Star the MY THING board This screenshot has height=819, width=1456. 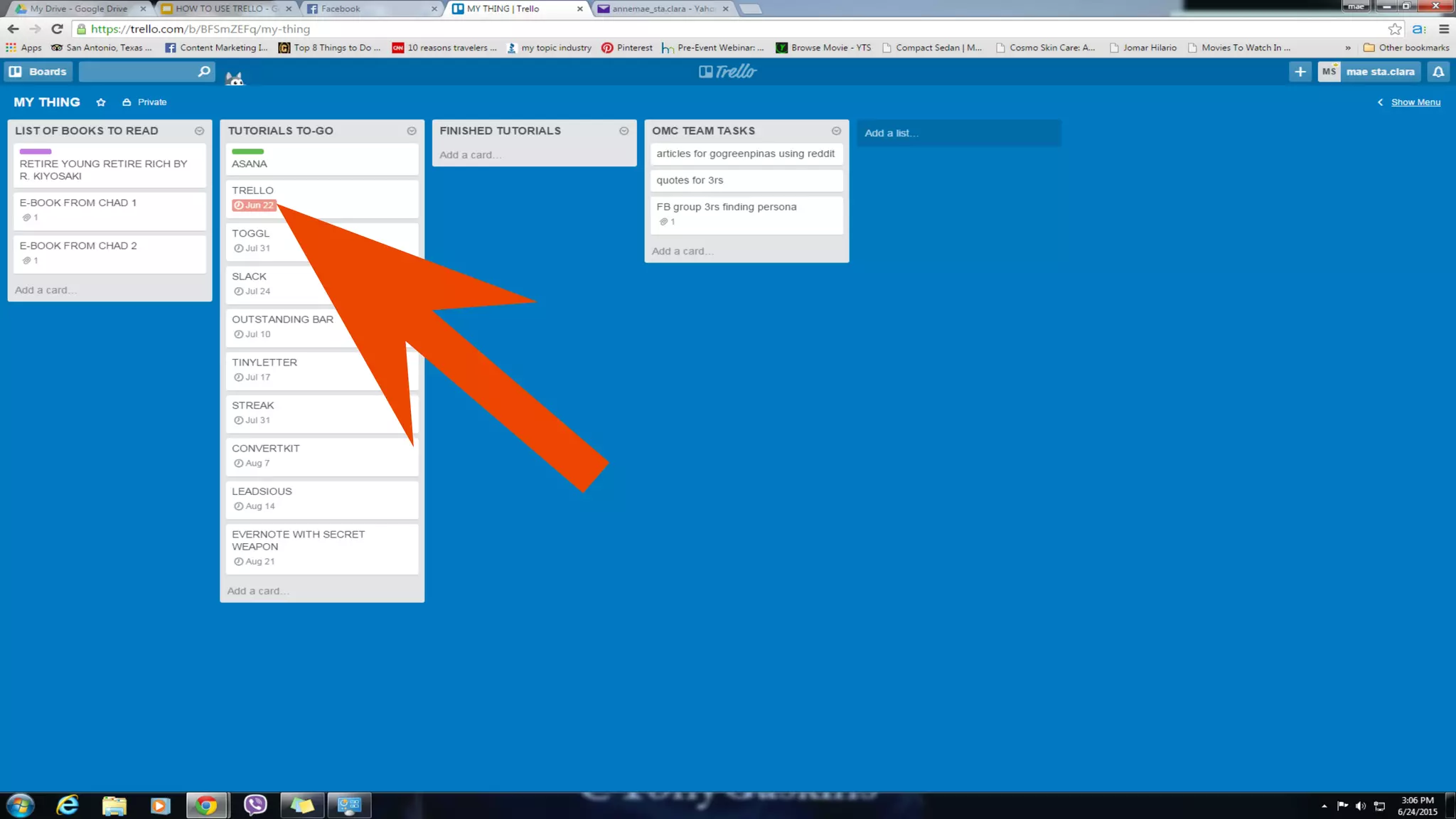[101, 102]
